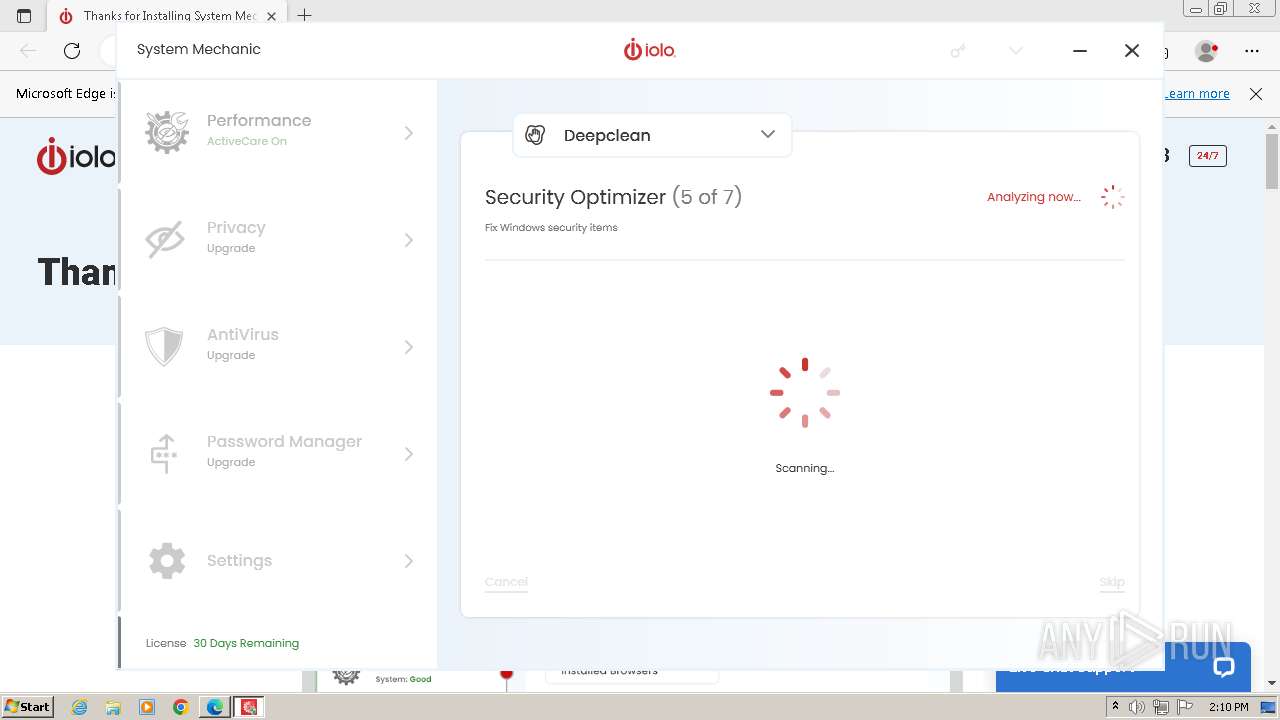The image size is (1280, 720).
Task: Click the taskbar clock showing 2:10 PM
Action: click(1229, 707)
